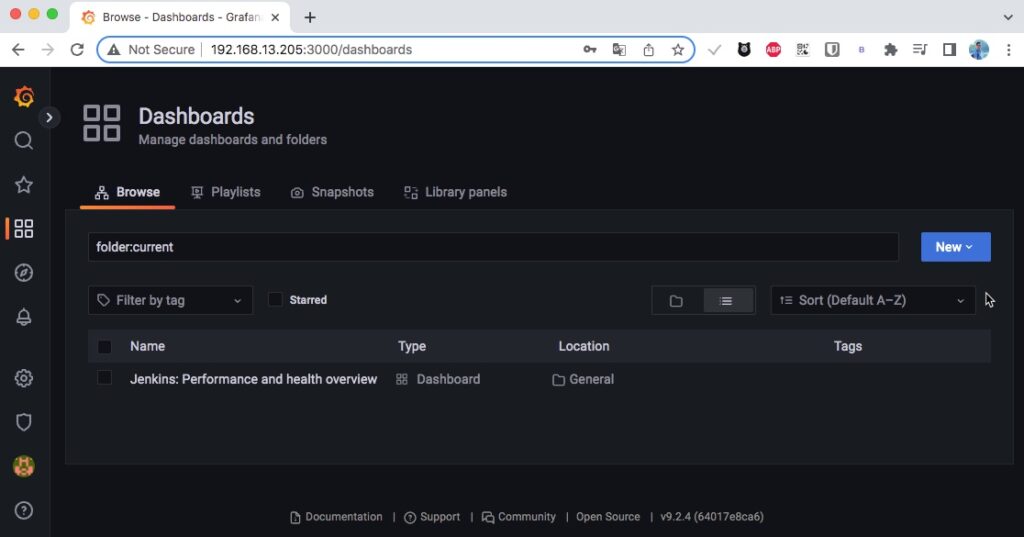The width and height of the screenshot is (1024, 537).
Task: Click the share page icon
Action: (x=648, y=50)
